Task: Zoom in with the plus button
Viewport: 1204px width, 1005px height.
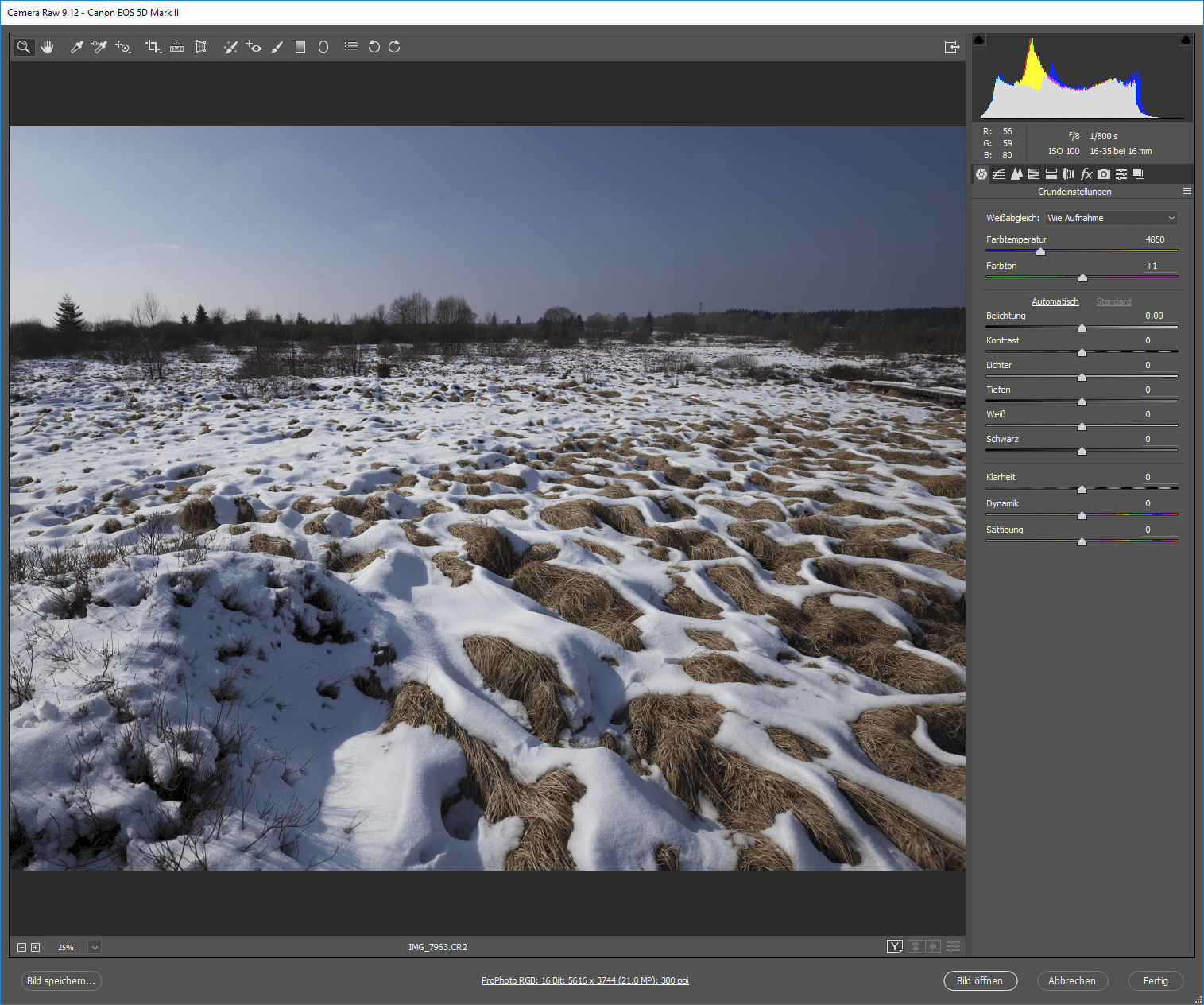Action: click(35, 947)
